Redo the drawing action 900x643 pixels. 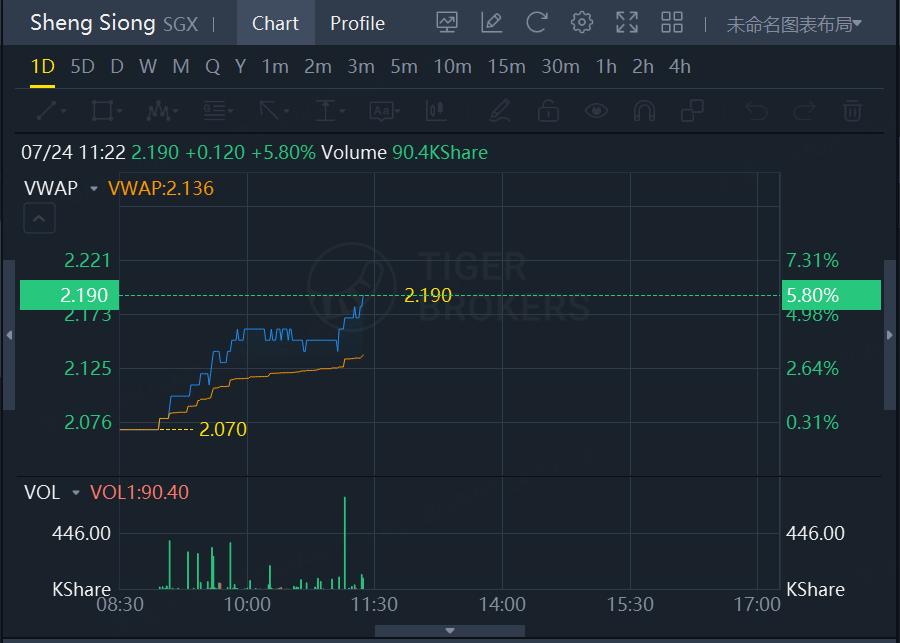click(x=804, y=110)
